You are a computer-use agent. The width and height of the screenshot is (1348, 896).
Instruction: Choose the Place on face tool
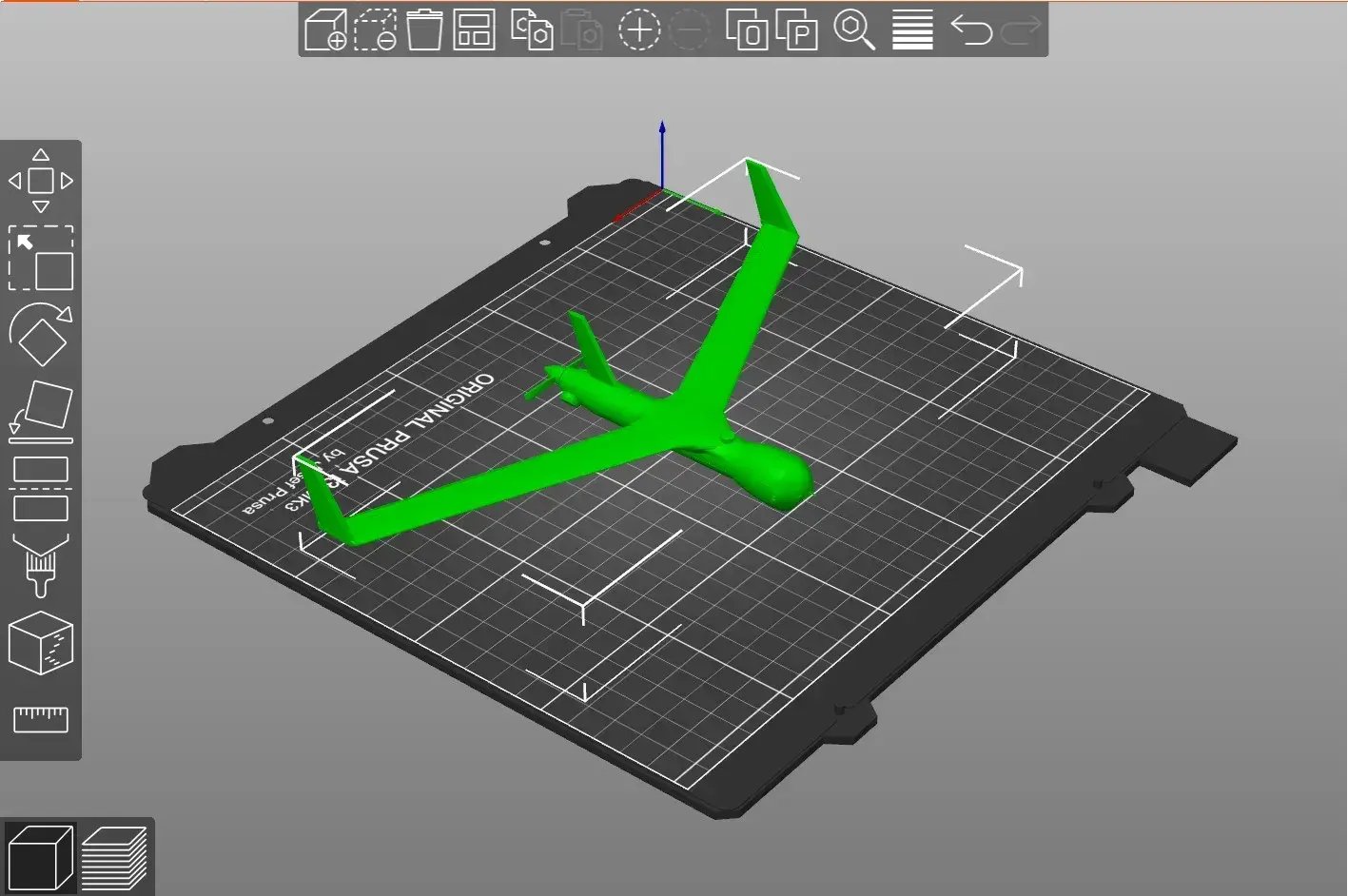tap(41, 412)
